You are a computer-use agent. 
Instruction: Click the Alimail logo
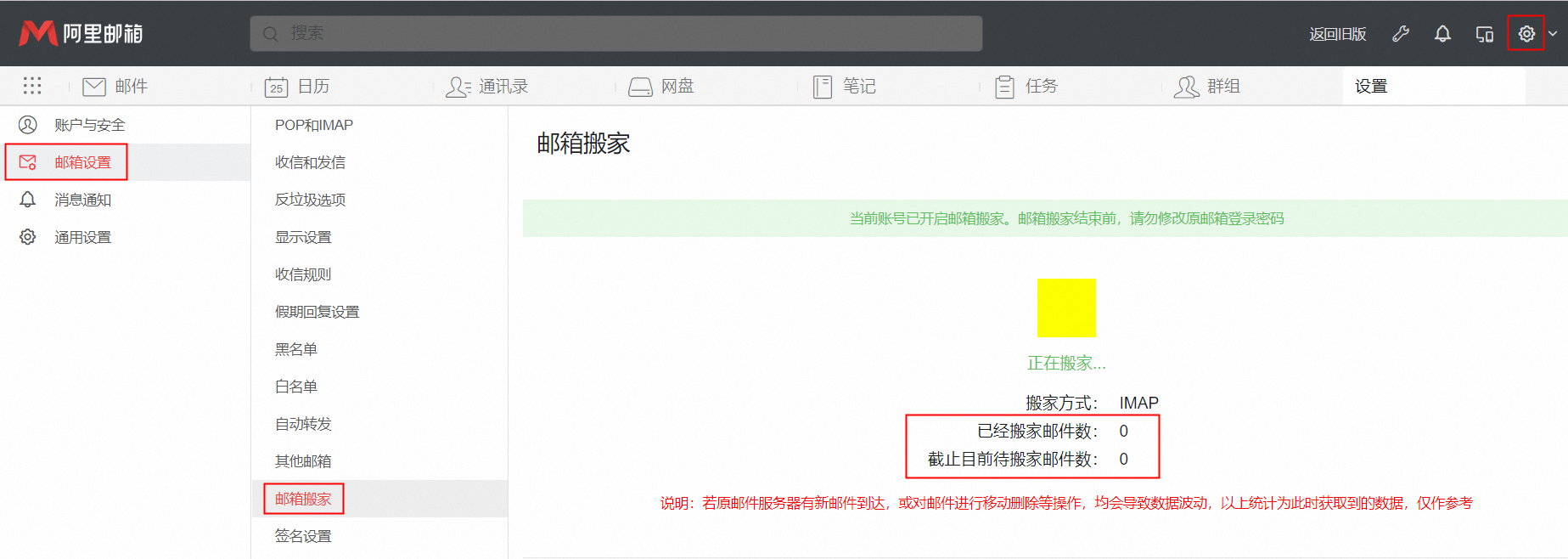pos(81,33)
